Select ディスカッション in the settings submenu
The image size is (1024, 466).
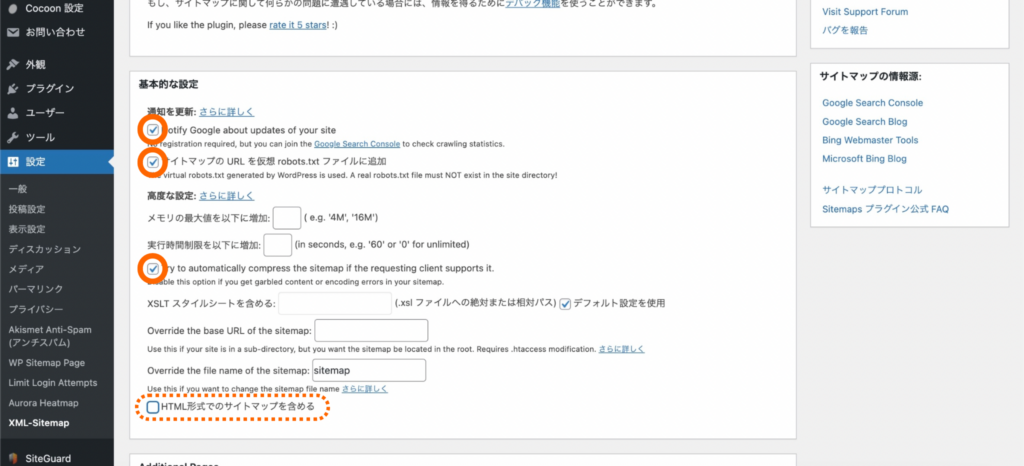pos(44,249)
